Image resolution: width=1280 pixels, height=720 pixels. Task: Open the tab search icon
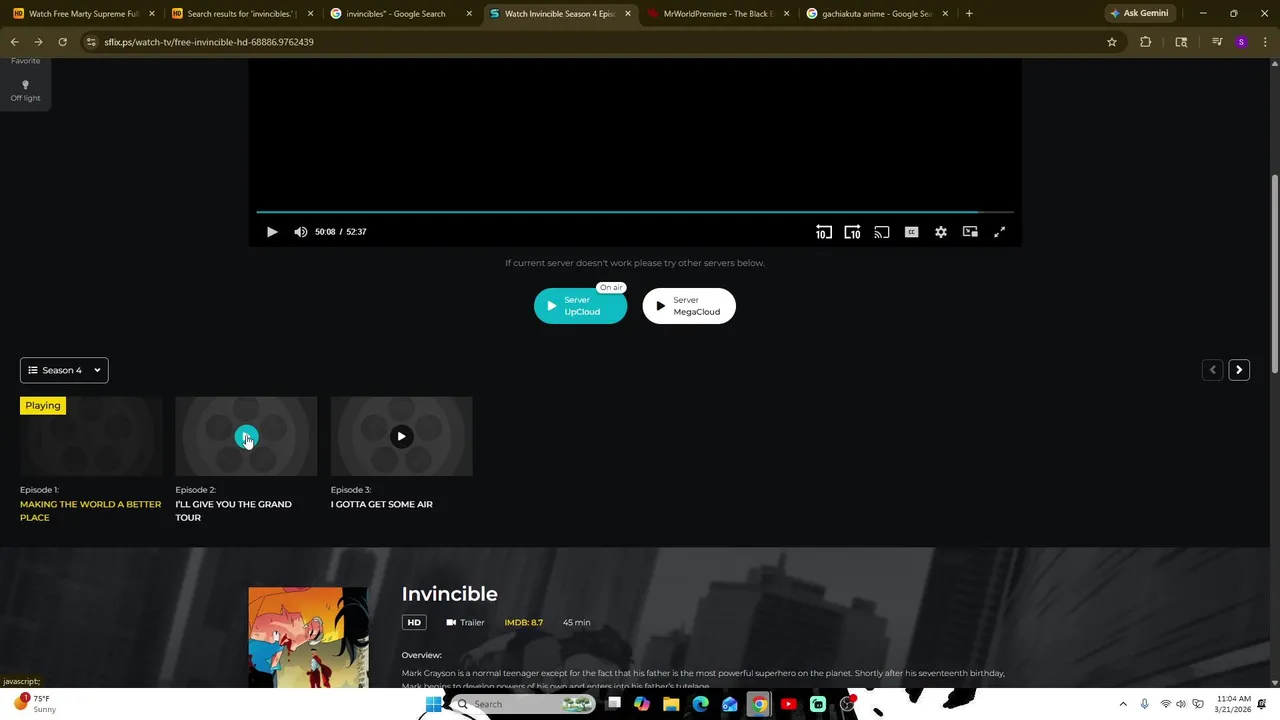click(1181, 42)
